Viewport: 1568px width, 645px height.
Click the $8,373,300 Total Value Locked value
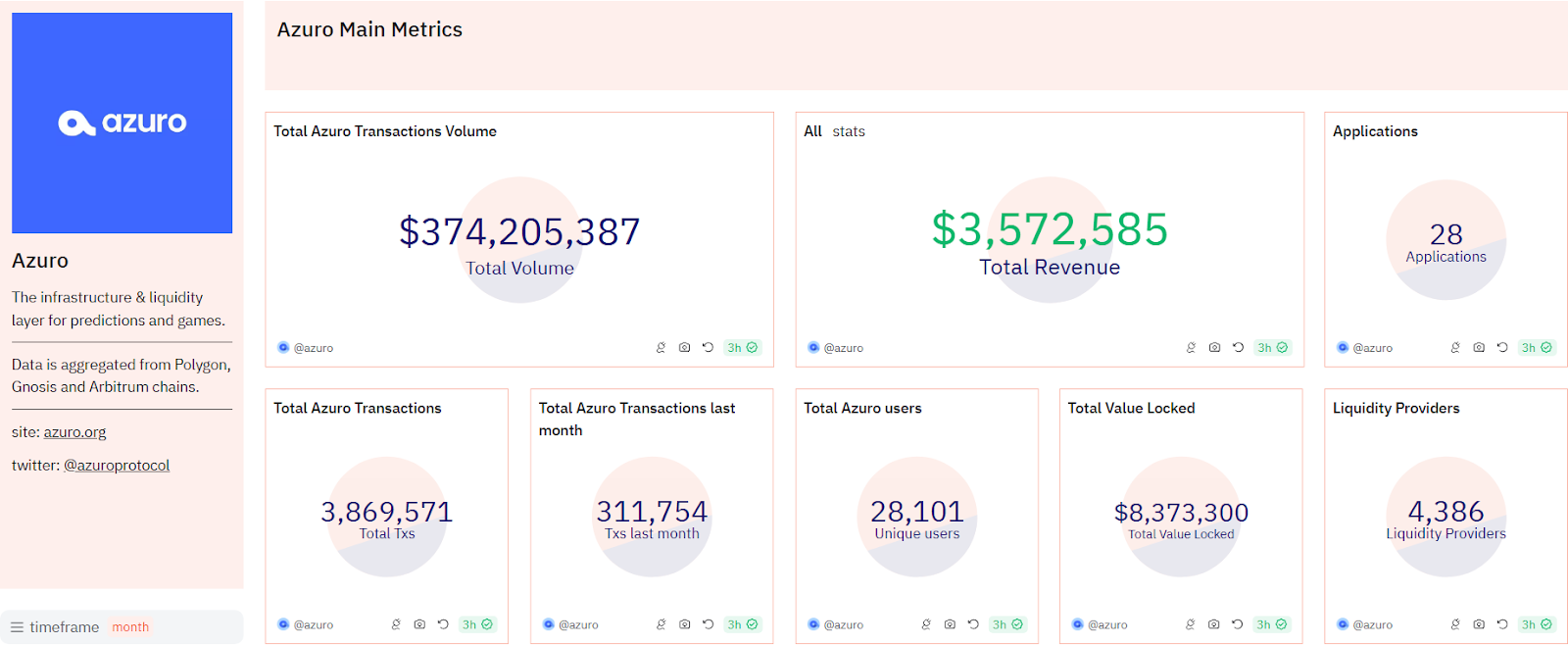(1181, 513)
